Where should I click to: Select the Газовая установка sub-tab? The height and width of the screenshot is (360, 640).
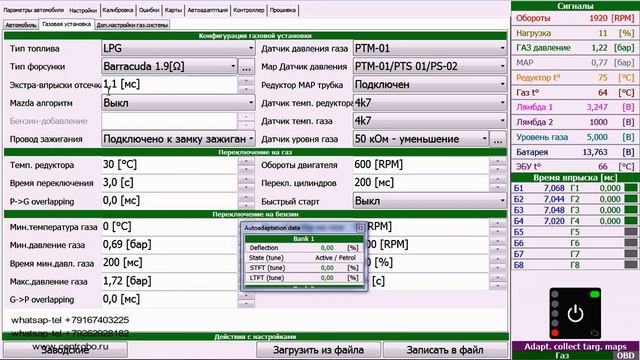67,24
